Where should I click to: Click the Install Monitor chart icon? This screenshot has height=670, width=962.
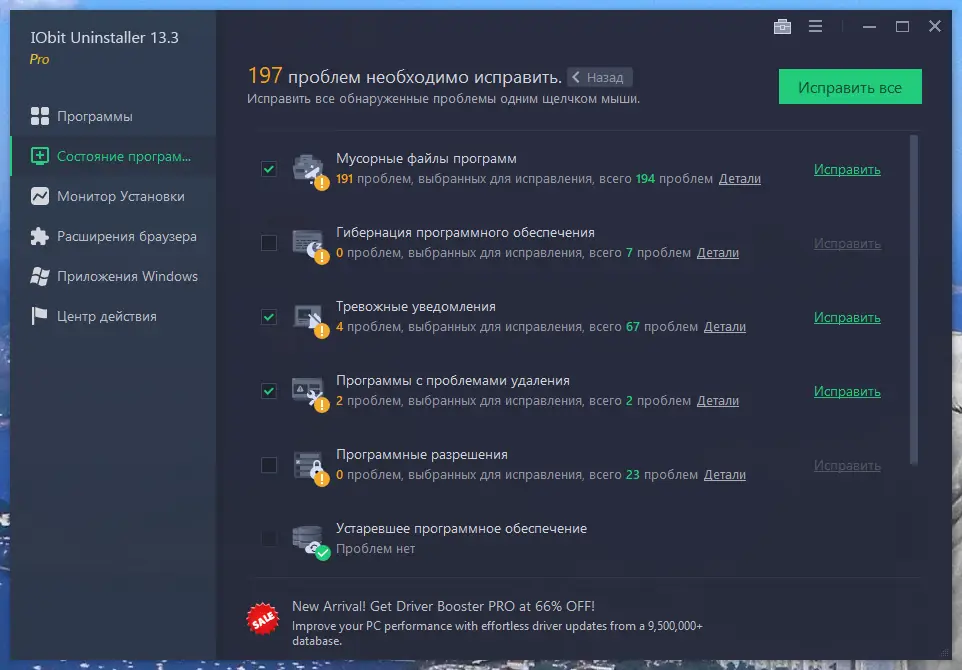40,196
